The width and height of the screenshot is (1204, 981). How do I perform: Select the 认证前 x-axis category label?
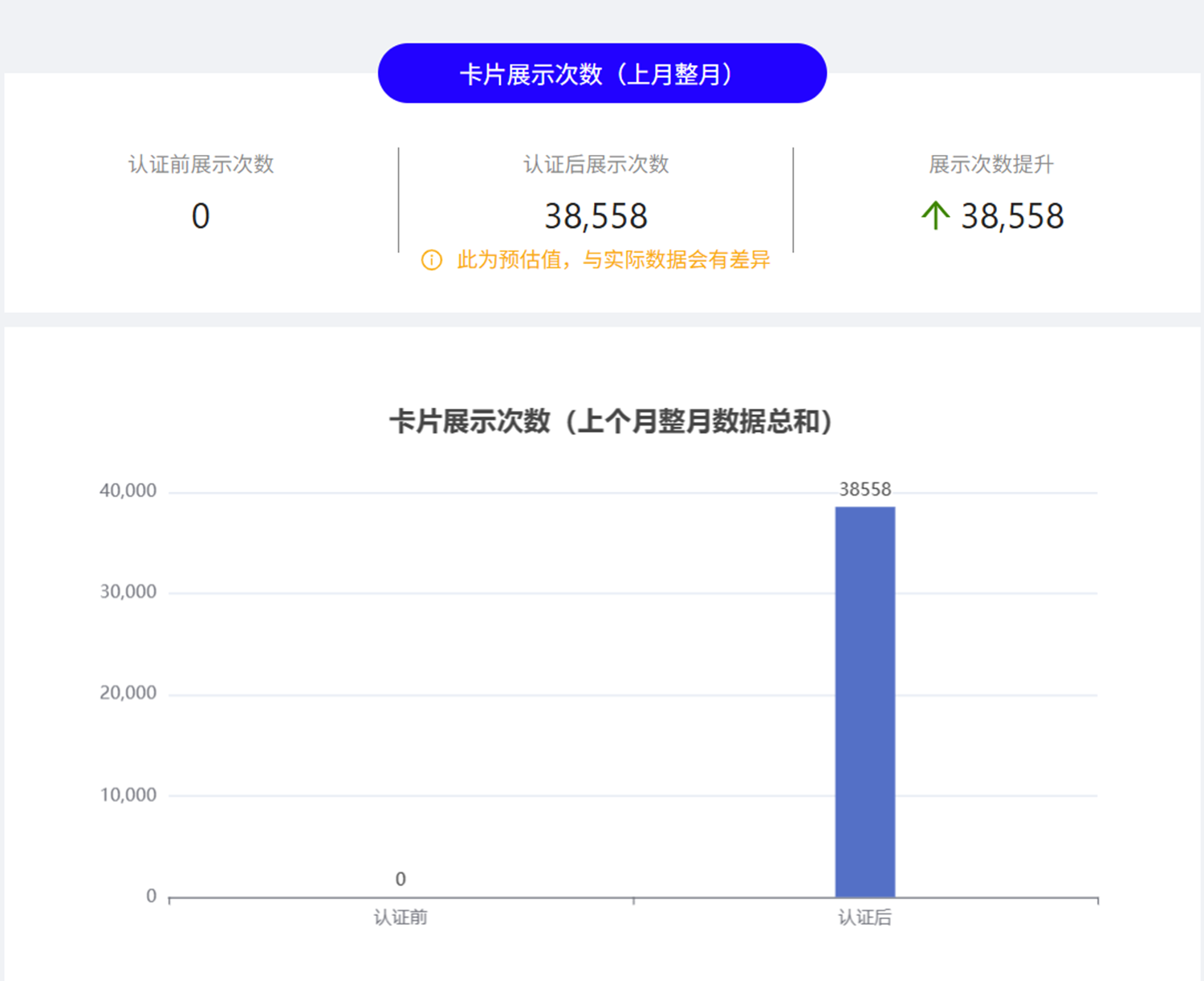tap(401, 918)
